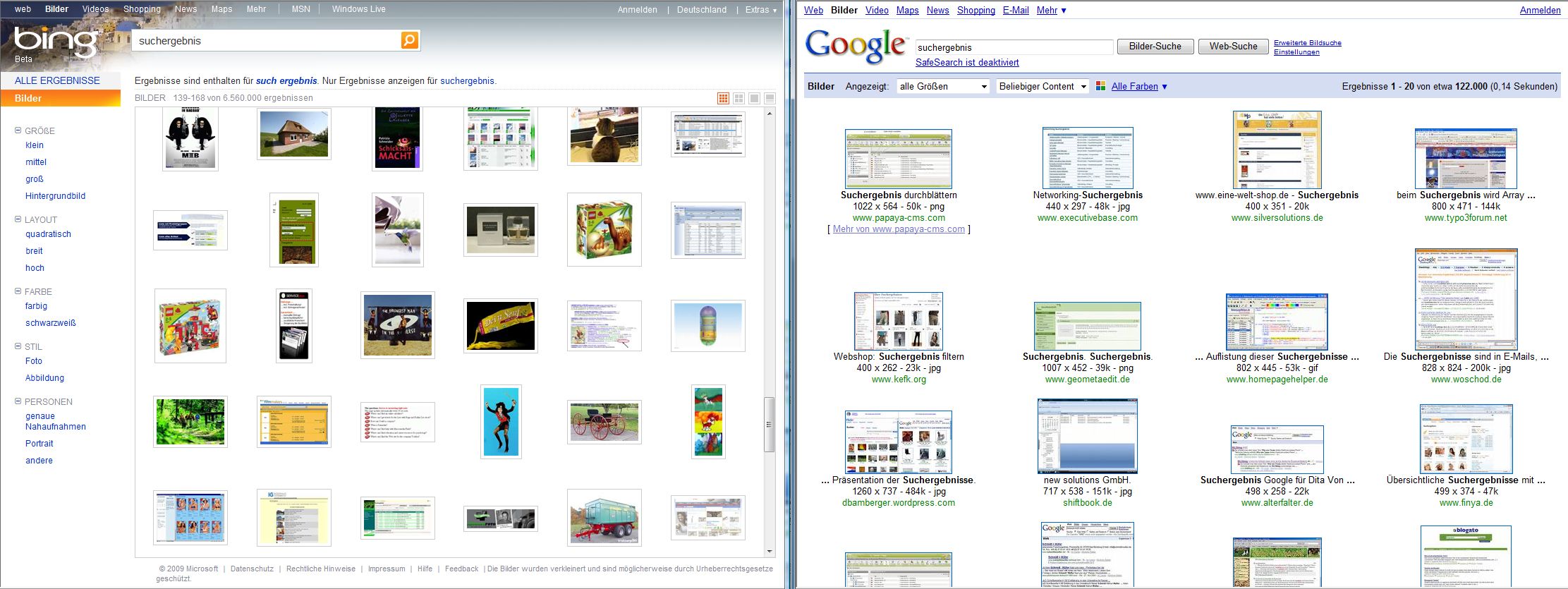Click the Bing image results scrollbar thumb
This screenshot has width=1568, height=589.
click(x=769, y=425)
